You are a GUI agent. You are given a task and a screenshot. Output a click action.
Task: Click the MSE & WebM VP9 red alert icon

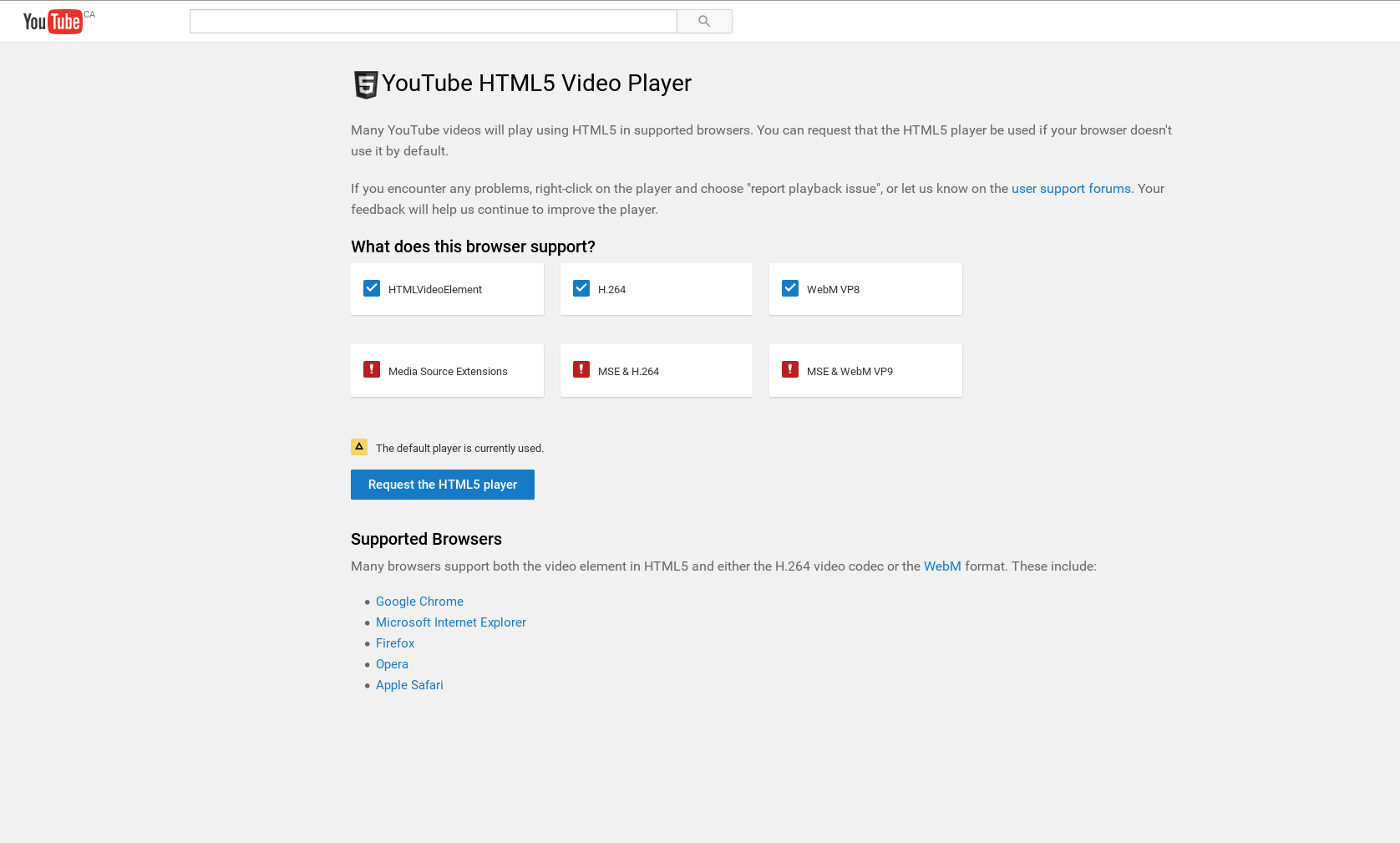[790, 369]
